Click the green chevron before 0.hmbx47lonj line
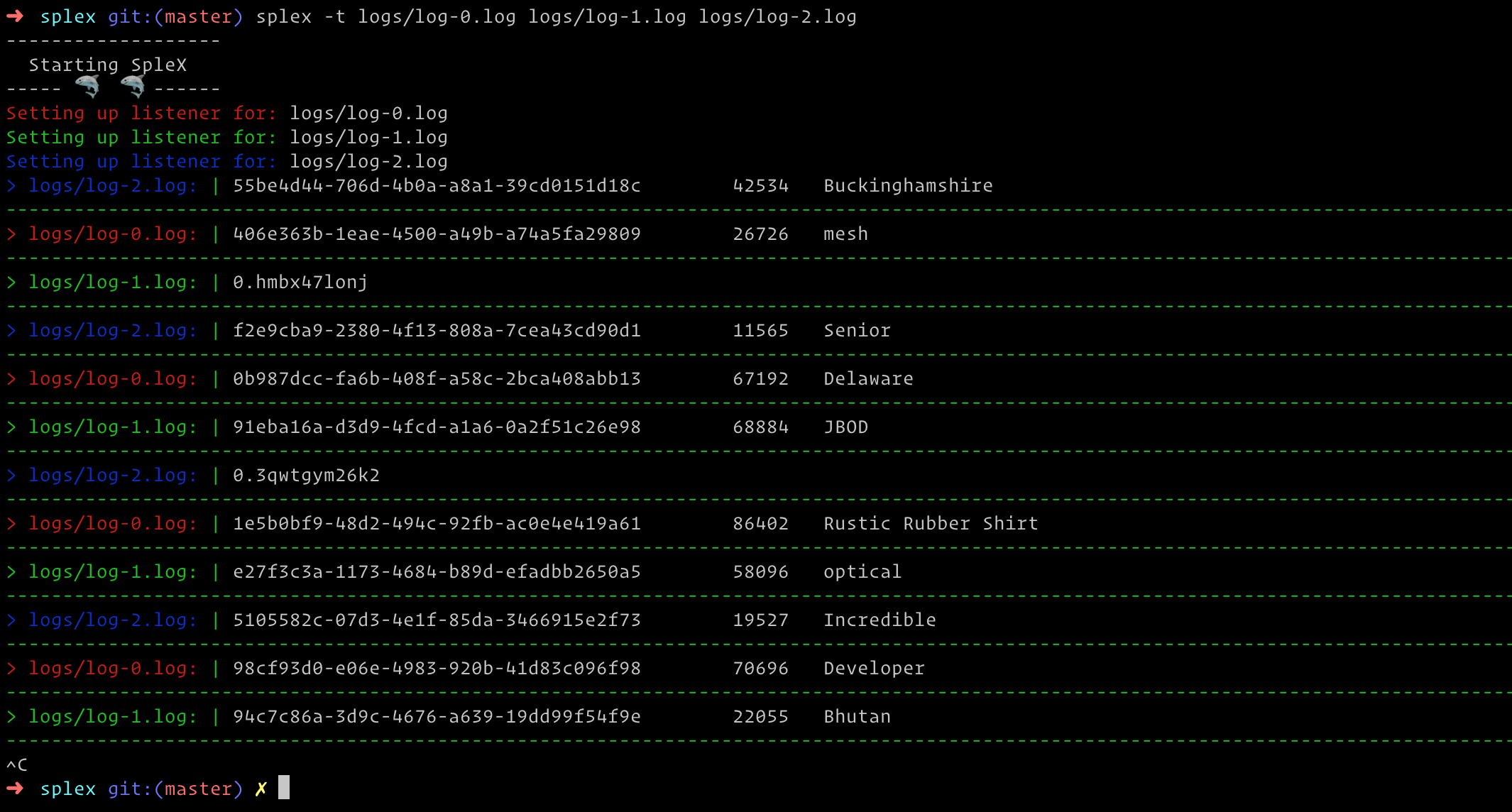The image size is (1512, 812). coord(11,282)
